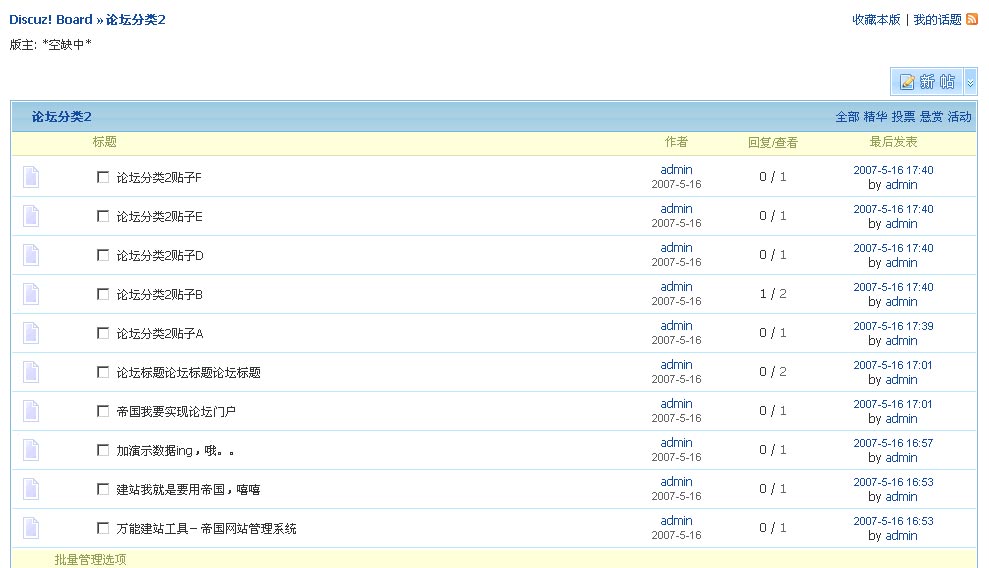
Task: Click the page icon beside 建站我就是要用帝国
Action: [32, 489]
